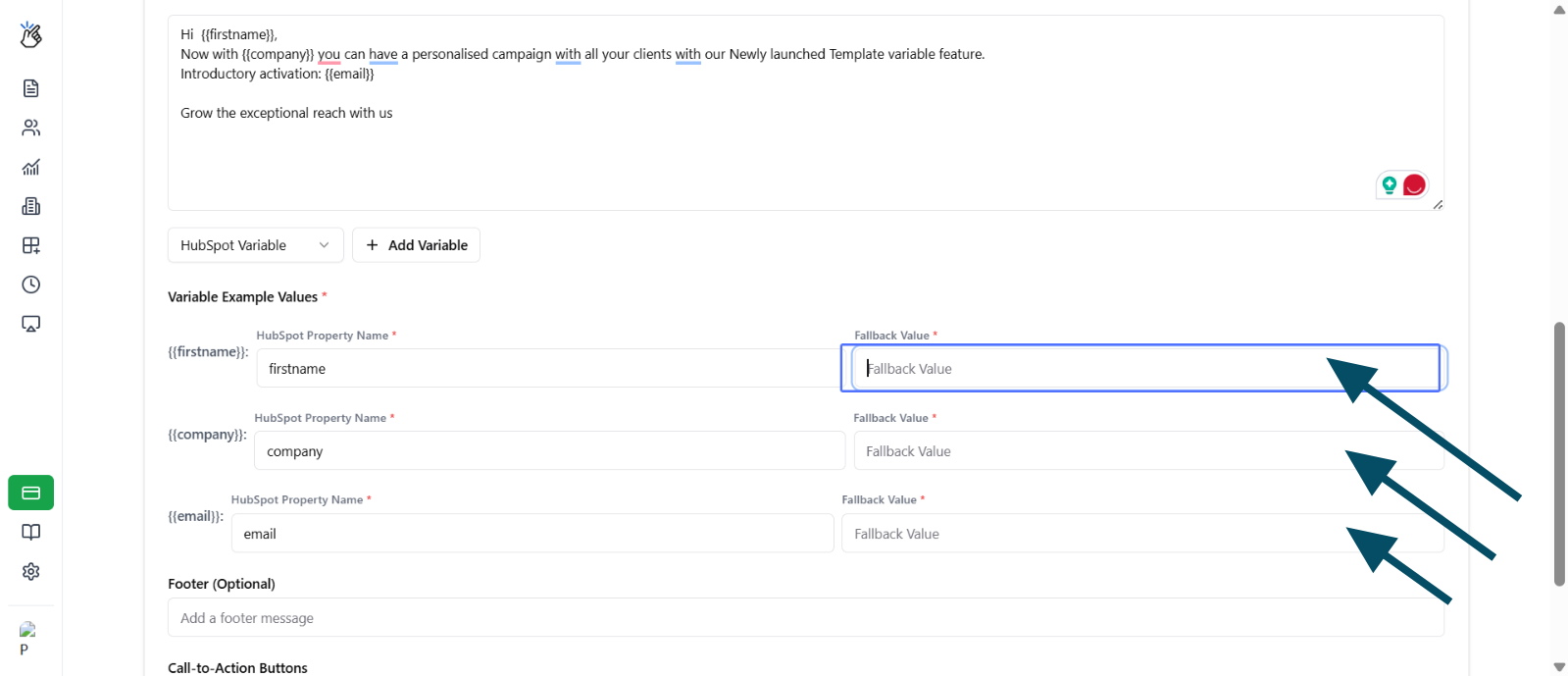Click the footer message input field
The image size is (1568, 676).
(x=806, y=618)
